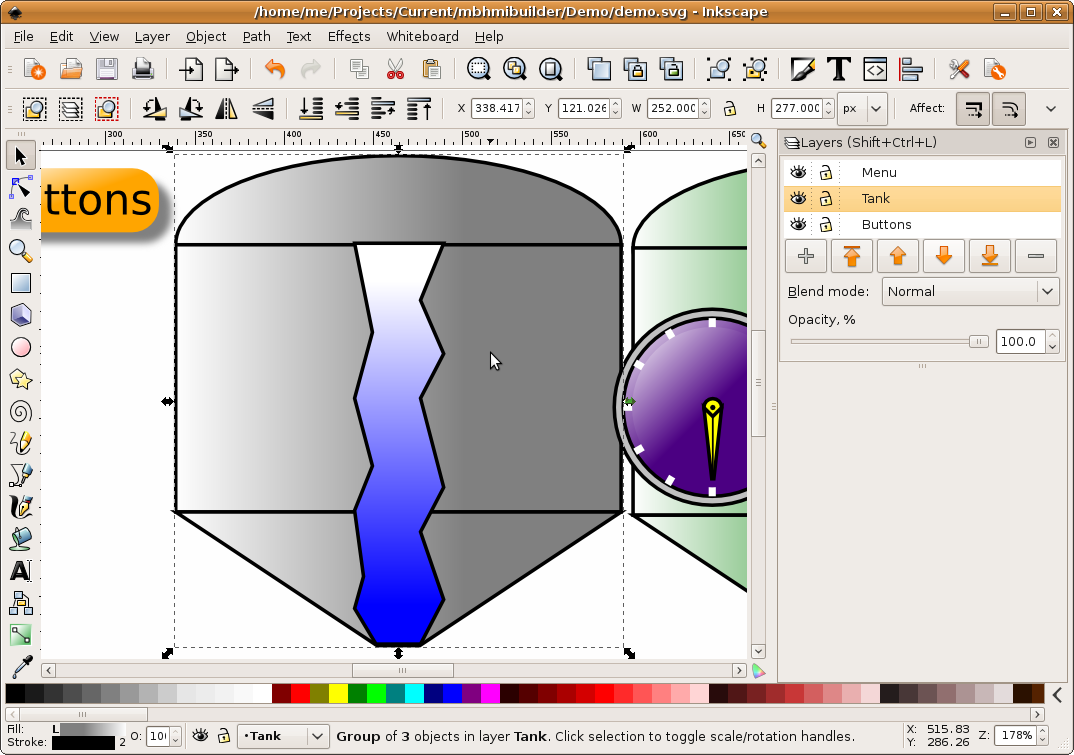Select the Text tool in toolbox
This screenshot has height=755, width=1074.
pyautogui.click(x=21, y=571)
